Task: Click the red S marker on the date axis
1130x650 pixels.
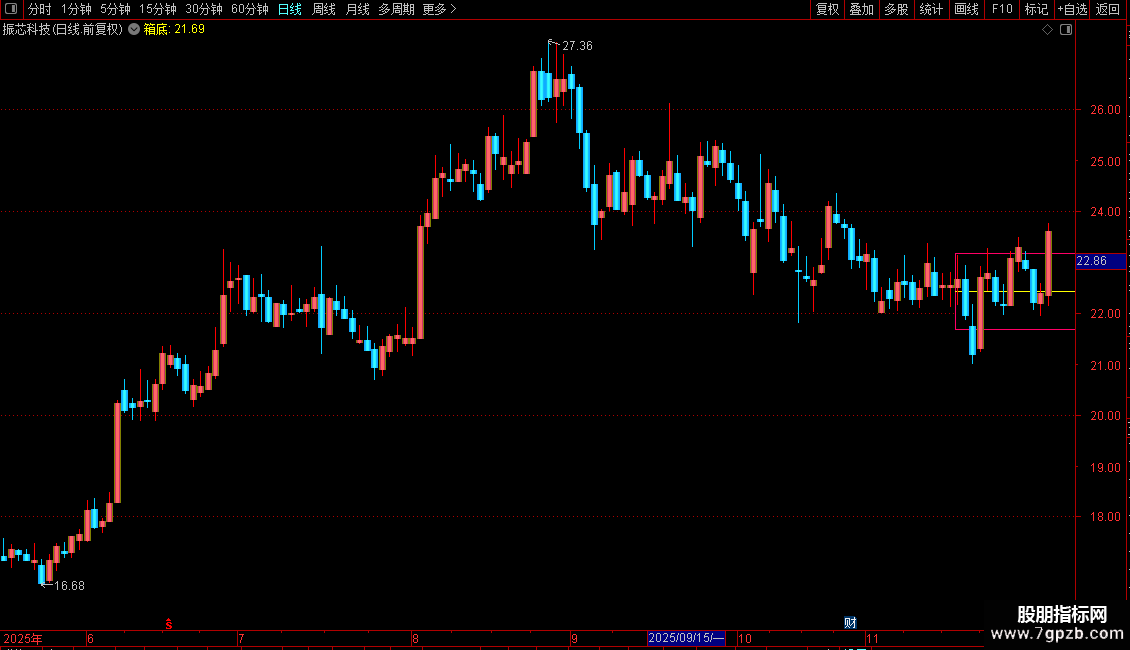Action: click(x=169, y=624)
